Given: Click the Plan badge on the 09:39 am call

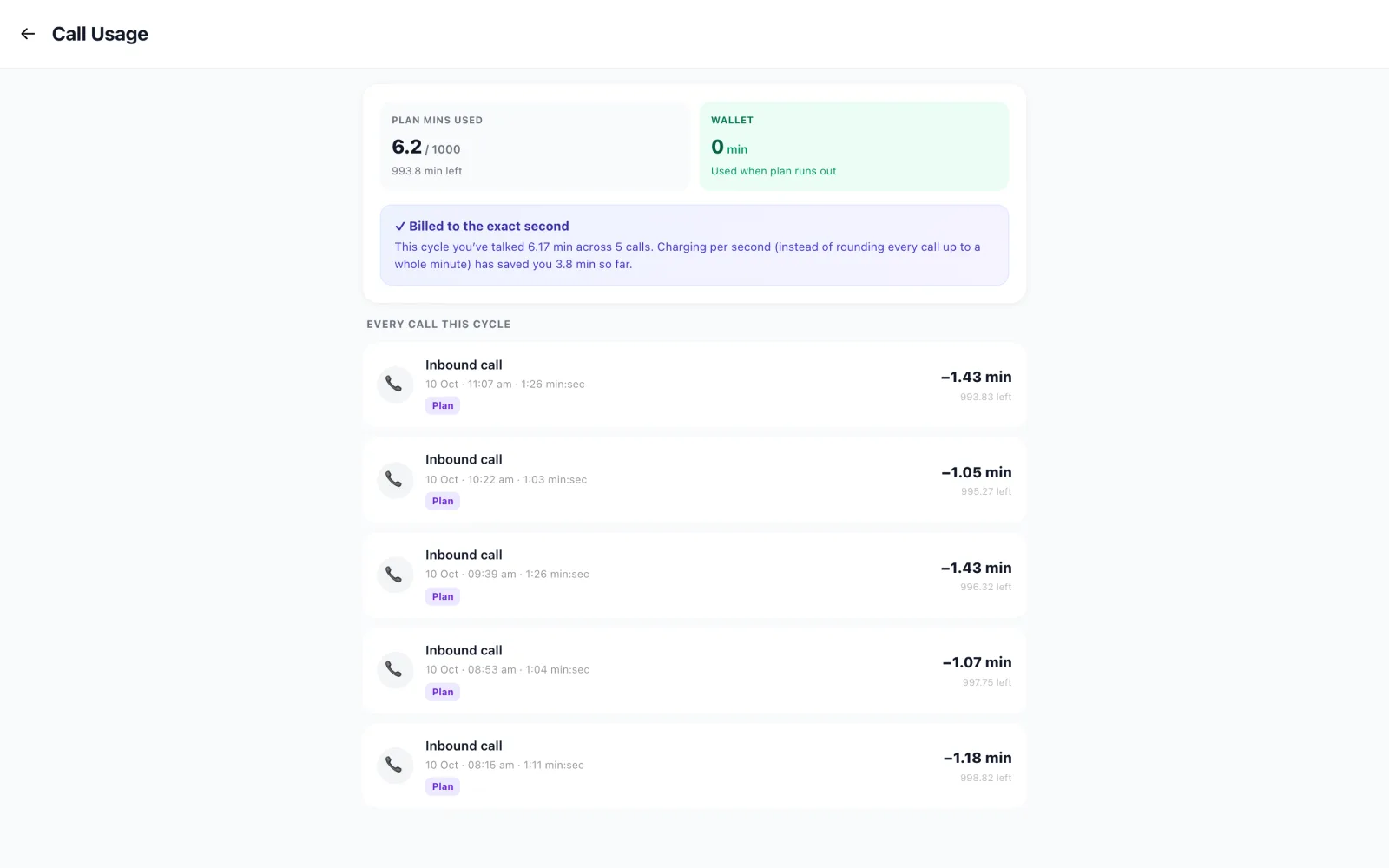Looking at the screenshot, I should [443, 596].
